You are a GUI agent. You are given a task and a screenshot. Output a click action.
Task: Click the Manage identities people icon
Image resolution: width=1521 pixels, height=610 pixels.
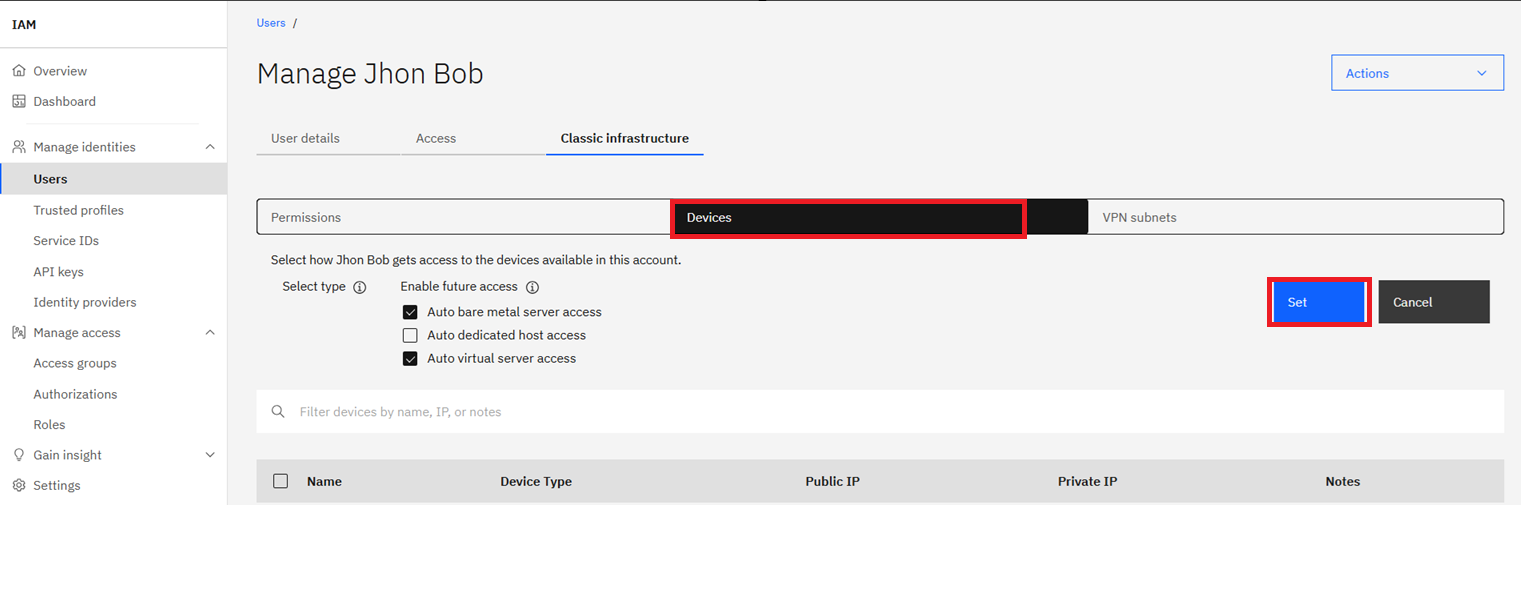click(19, 147)
